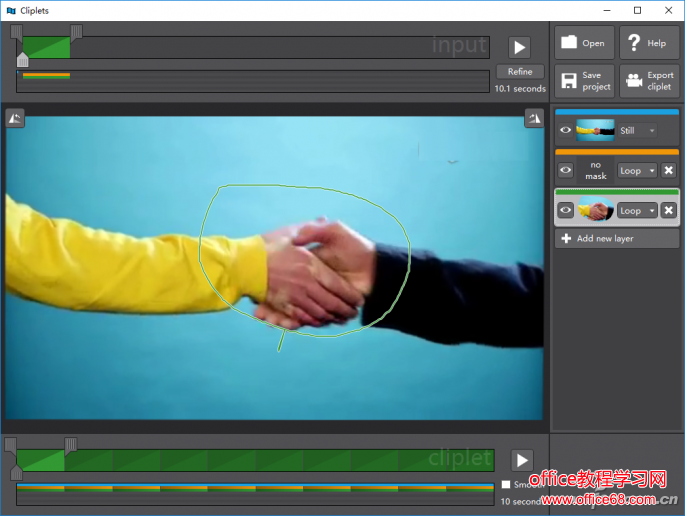
Task: Toggle visibility of the no-mask layer
Action: (566, 171)
